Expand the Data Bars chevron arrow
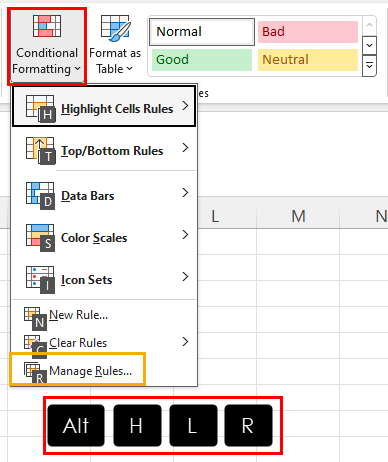 click(x=185, y=193)
